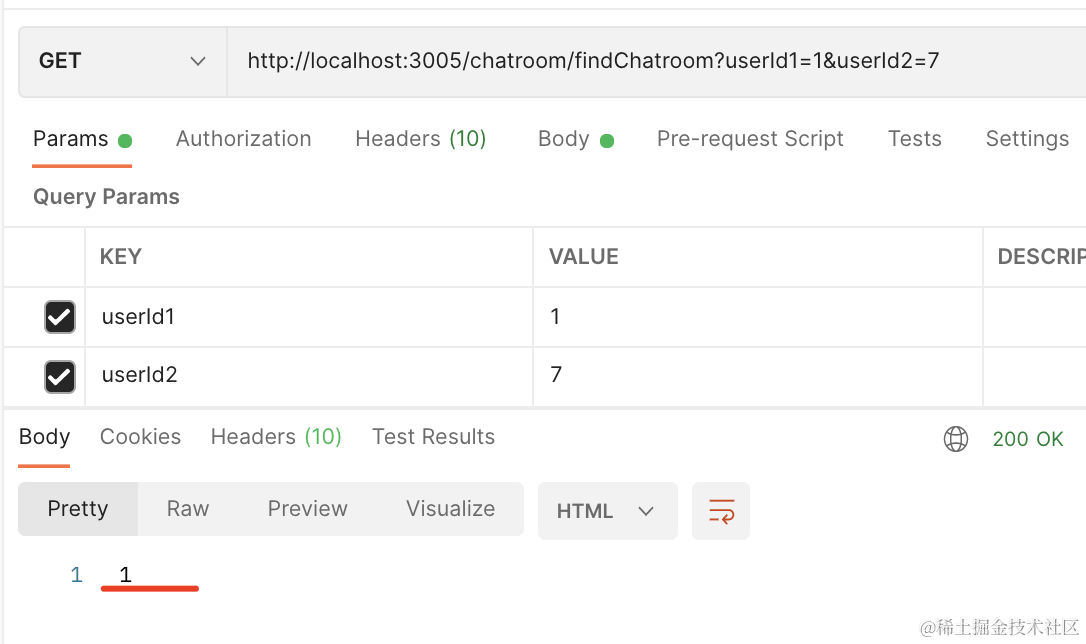Open the Pre-request Script tab
1086x644 pixels.
750,139
